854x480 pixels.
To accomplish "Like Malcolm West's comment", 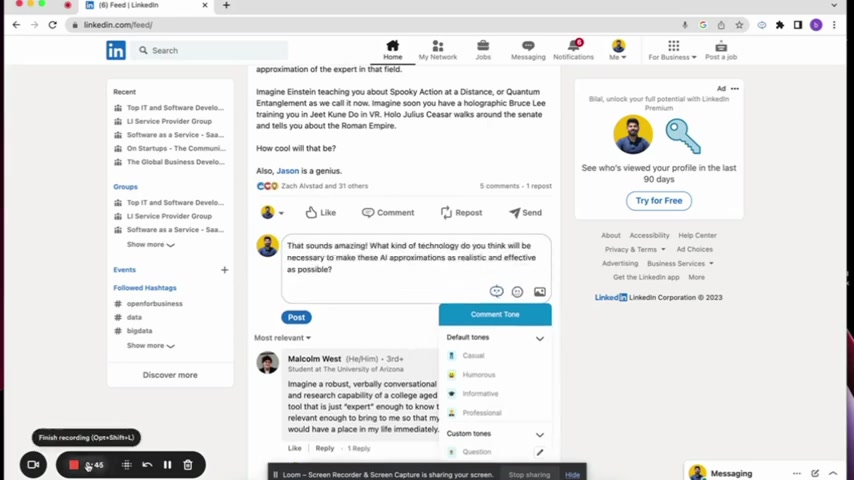I will [295, 448].
